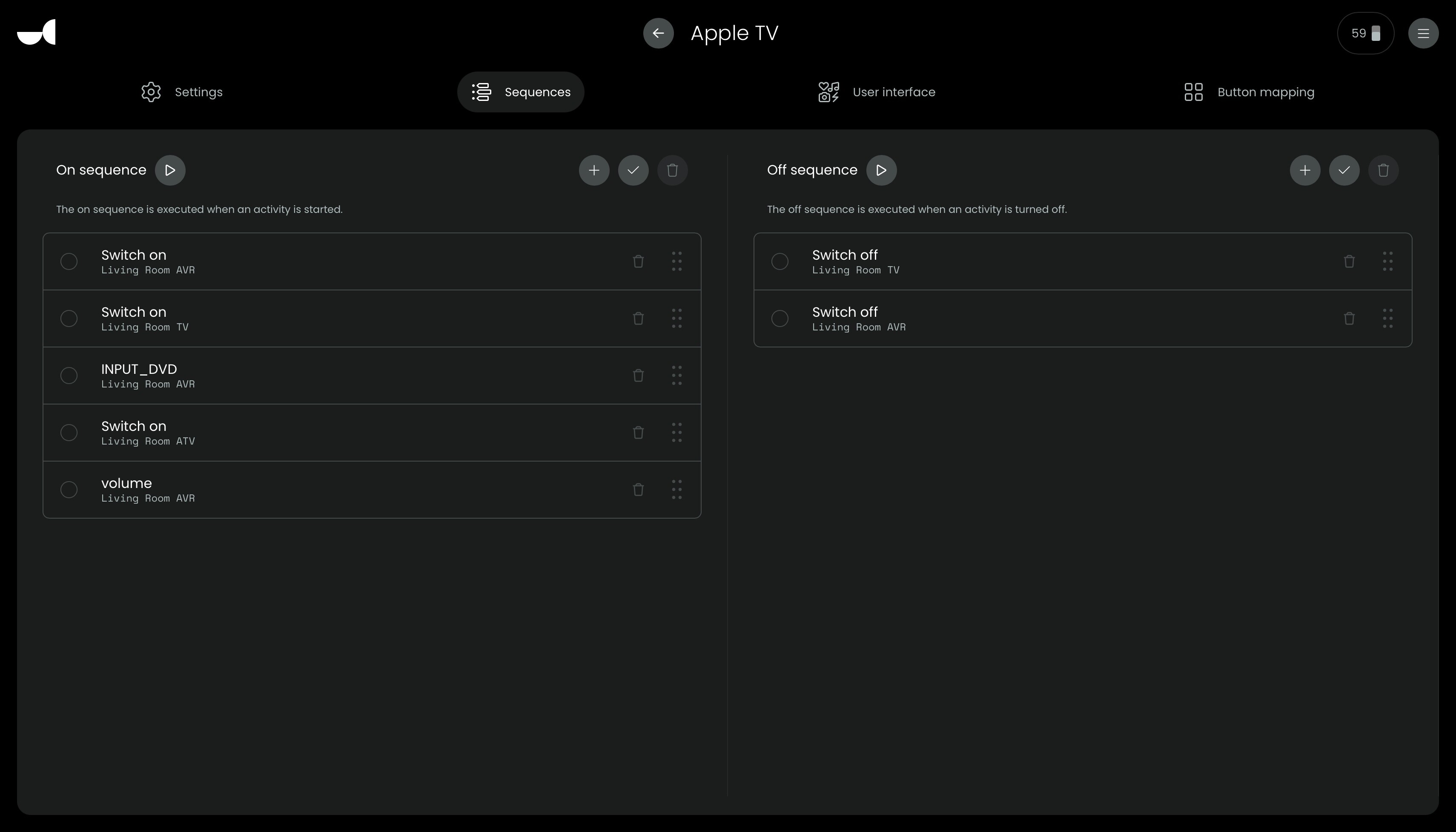Select the Switch on Living Room TV radio
Screen dimensions: 1456x832
coord(69,318)
